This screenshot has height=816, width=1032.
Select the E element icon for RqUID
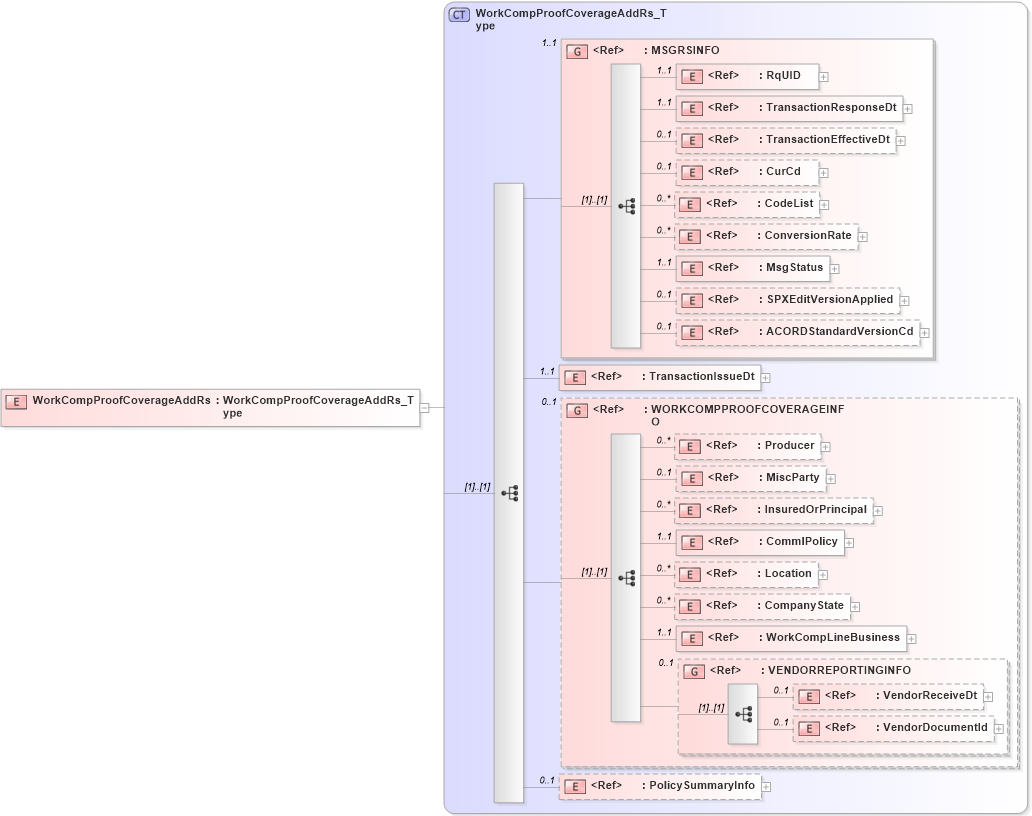(690, 76)
